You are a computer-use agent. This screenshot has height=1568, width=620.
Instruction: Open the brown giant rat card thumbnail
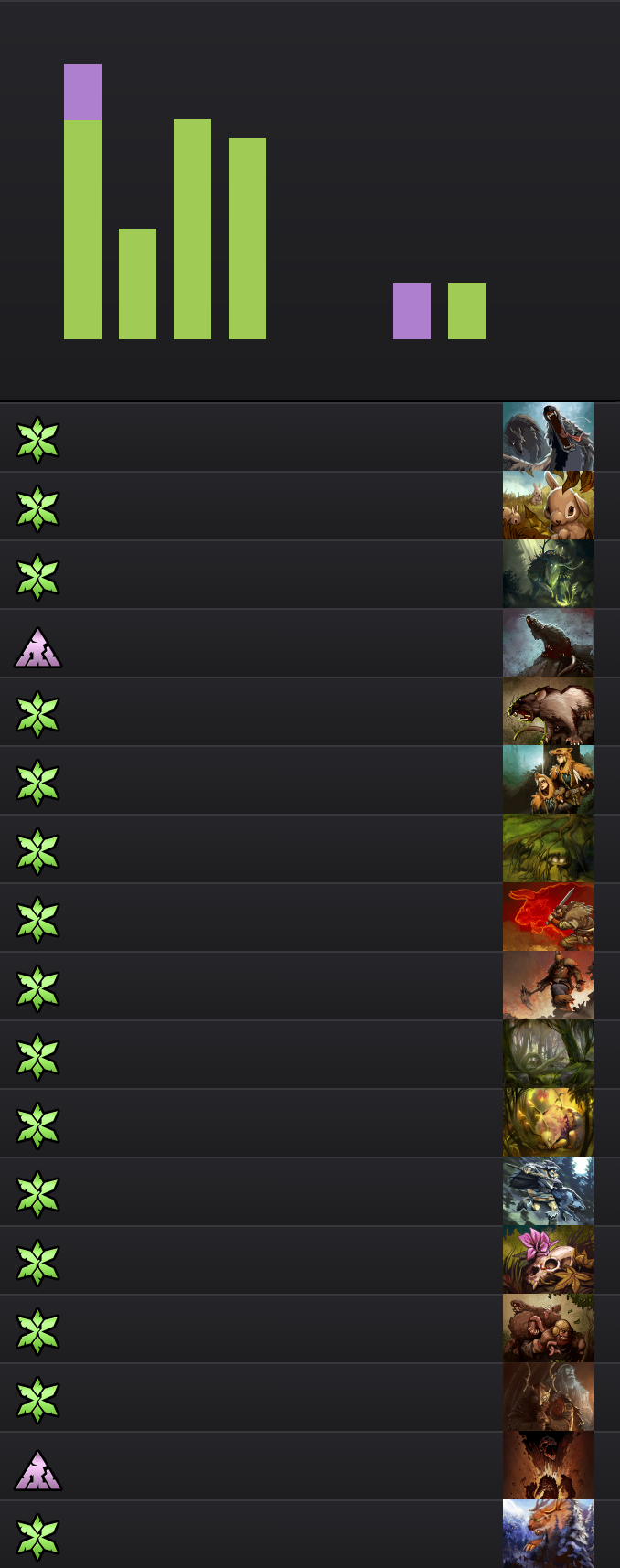(x=549, y=711)
